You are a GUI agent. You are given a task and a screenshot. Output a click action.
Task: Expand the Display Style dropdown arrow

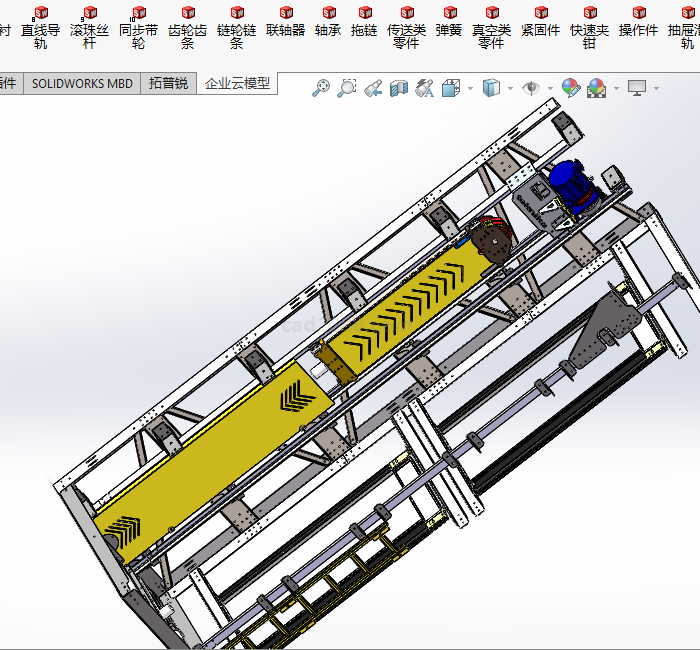(510, 89)
